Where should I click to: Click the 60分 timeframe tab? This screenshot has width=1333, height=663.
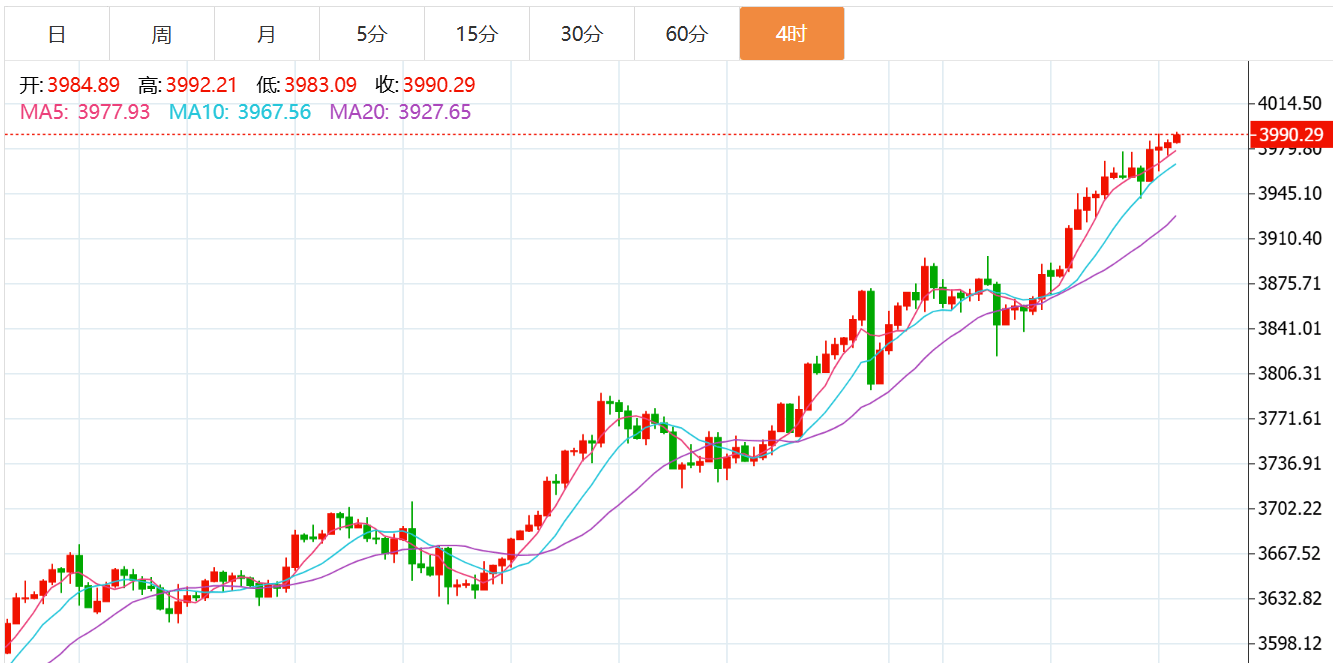point(687,34)
